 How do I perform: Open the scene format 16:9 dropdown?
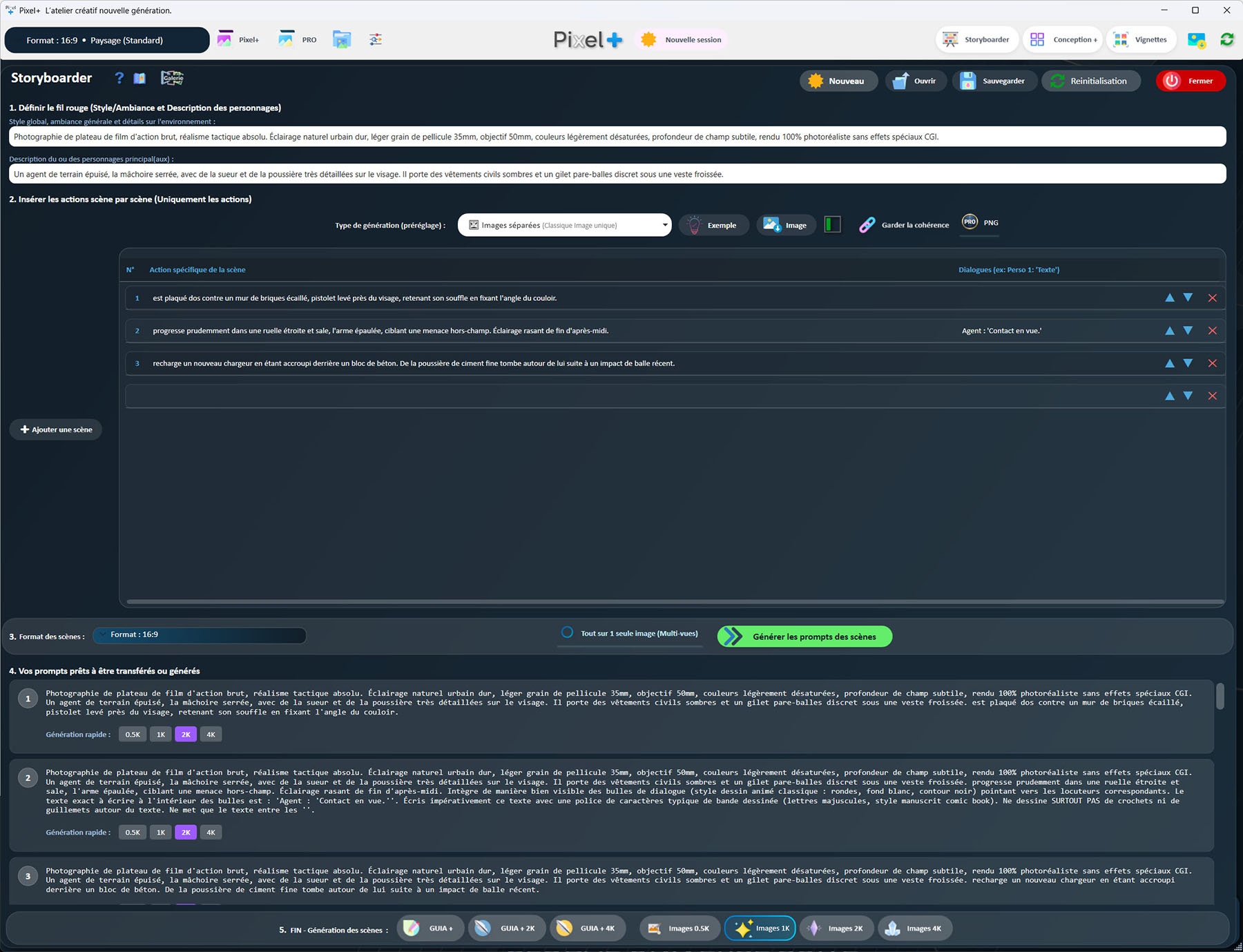200,634
